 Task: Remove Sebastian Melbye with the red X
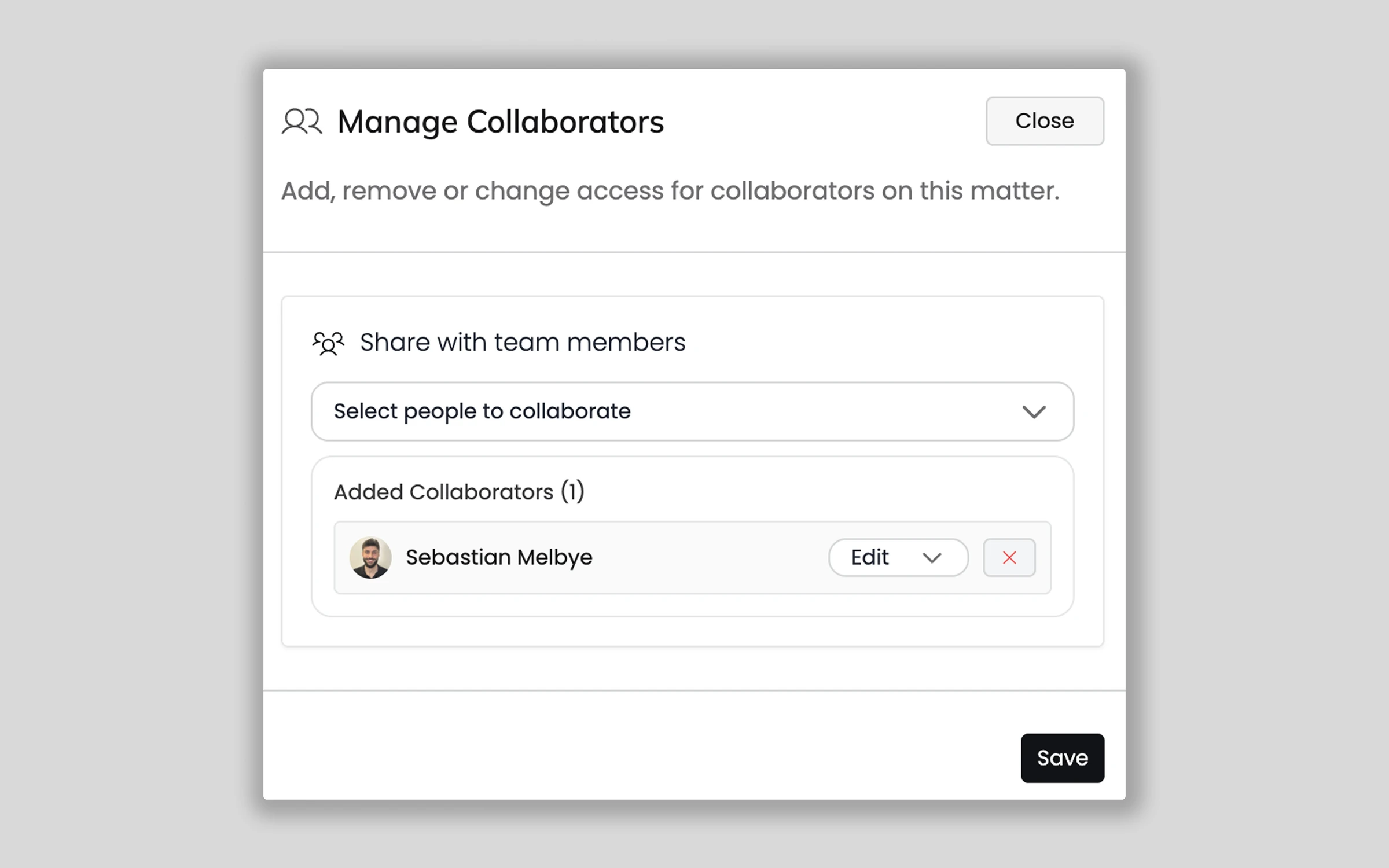coord(1009,557)
